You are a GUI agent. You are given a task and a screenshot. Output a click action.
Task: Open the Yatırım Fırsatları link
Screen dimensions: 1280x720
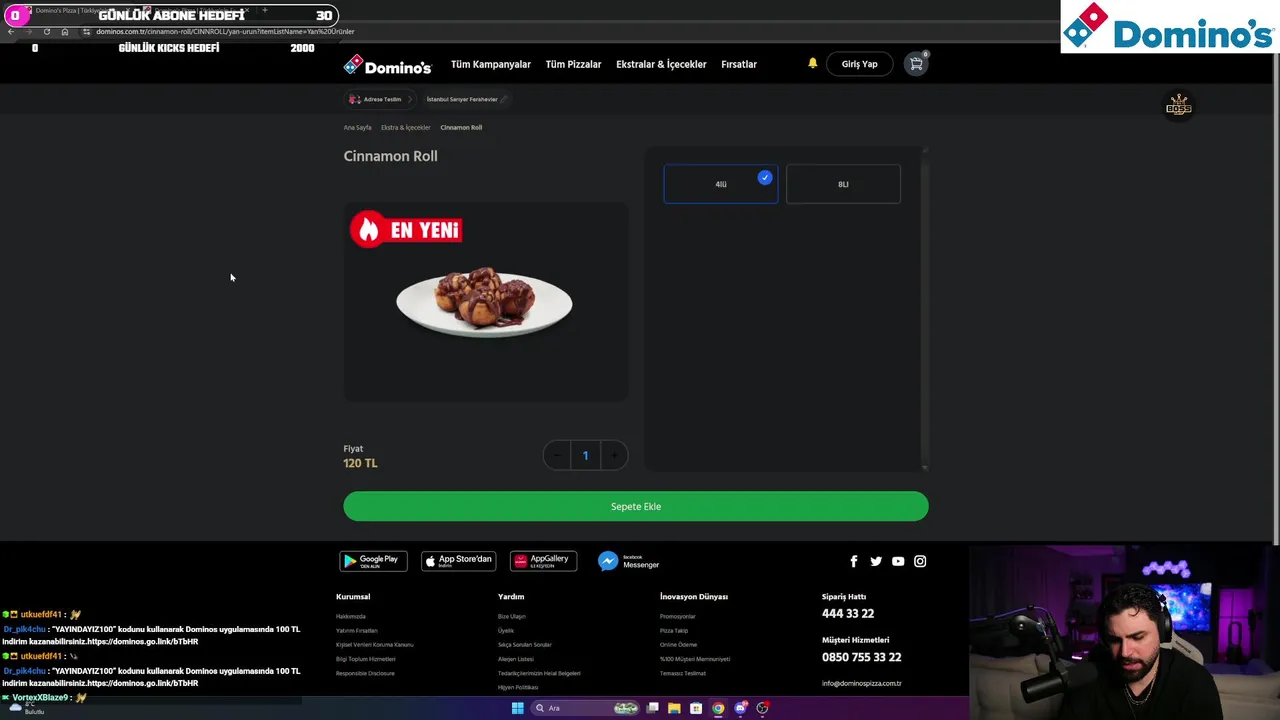[357, 631]
